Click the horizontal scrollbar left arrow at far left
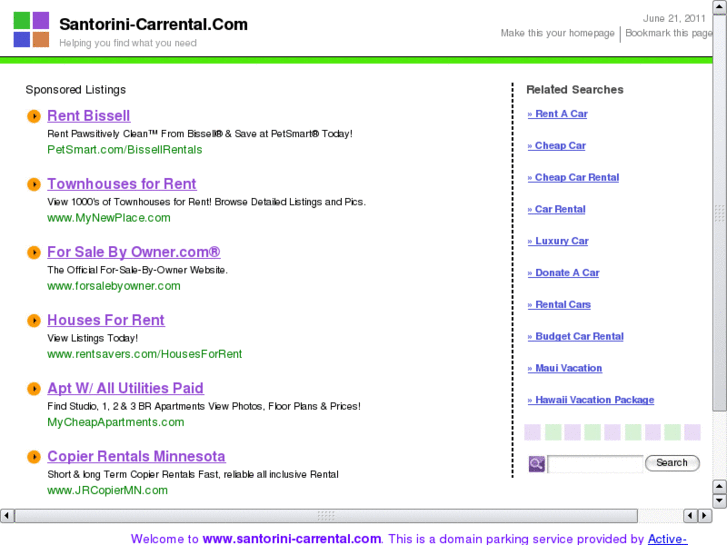 (7, 515)
